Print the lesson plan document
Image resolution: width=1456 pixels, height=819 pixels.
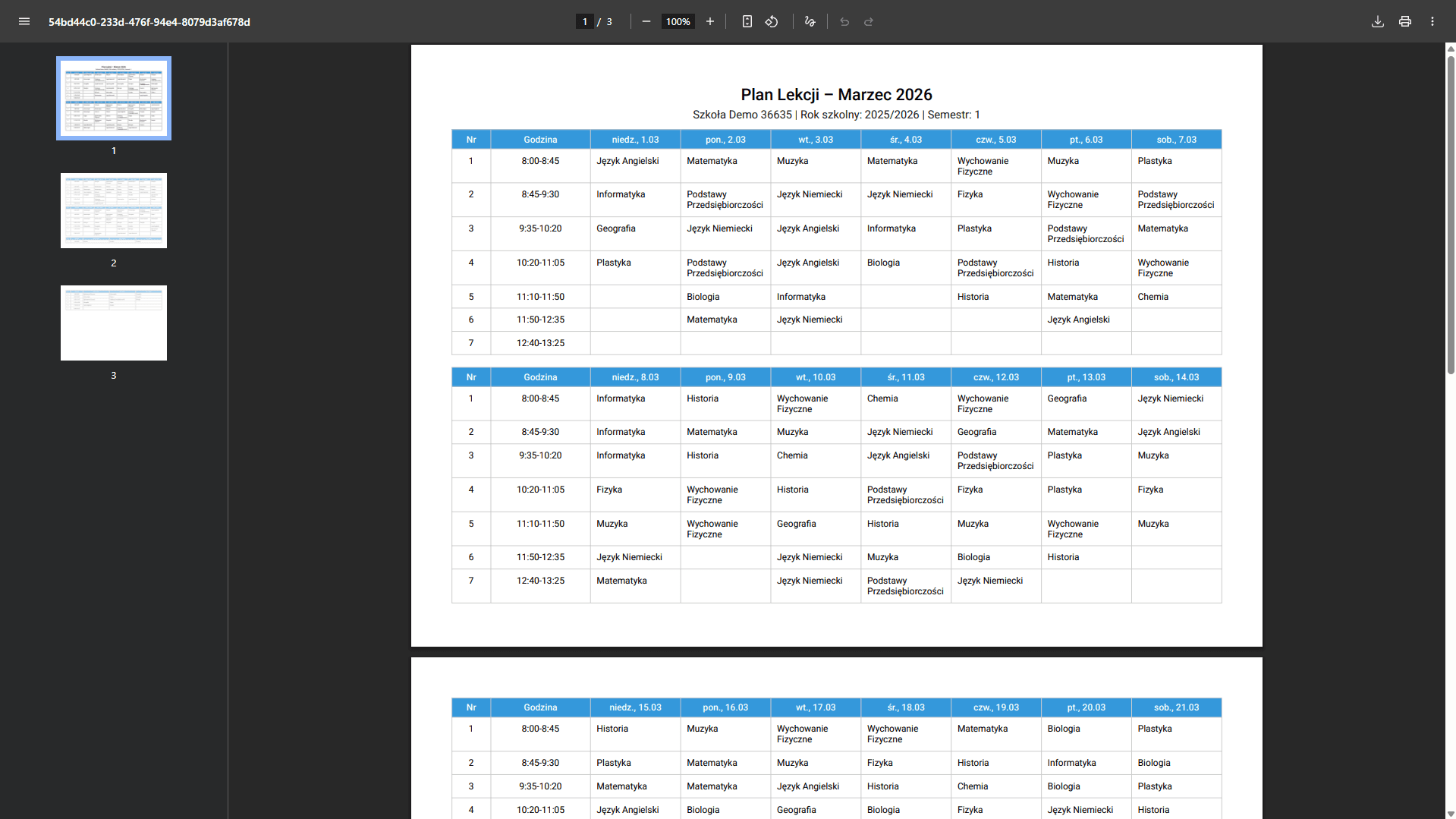tap(1405, 21)
